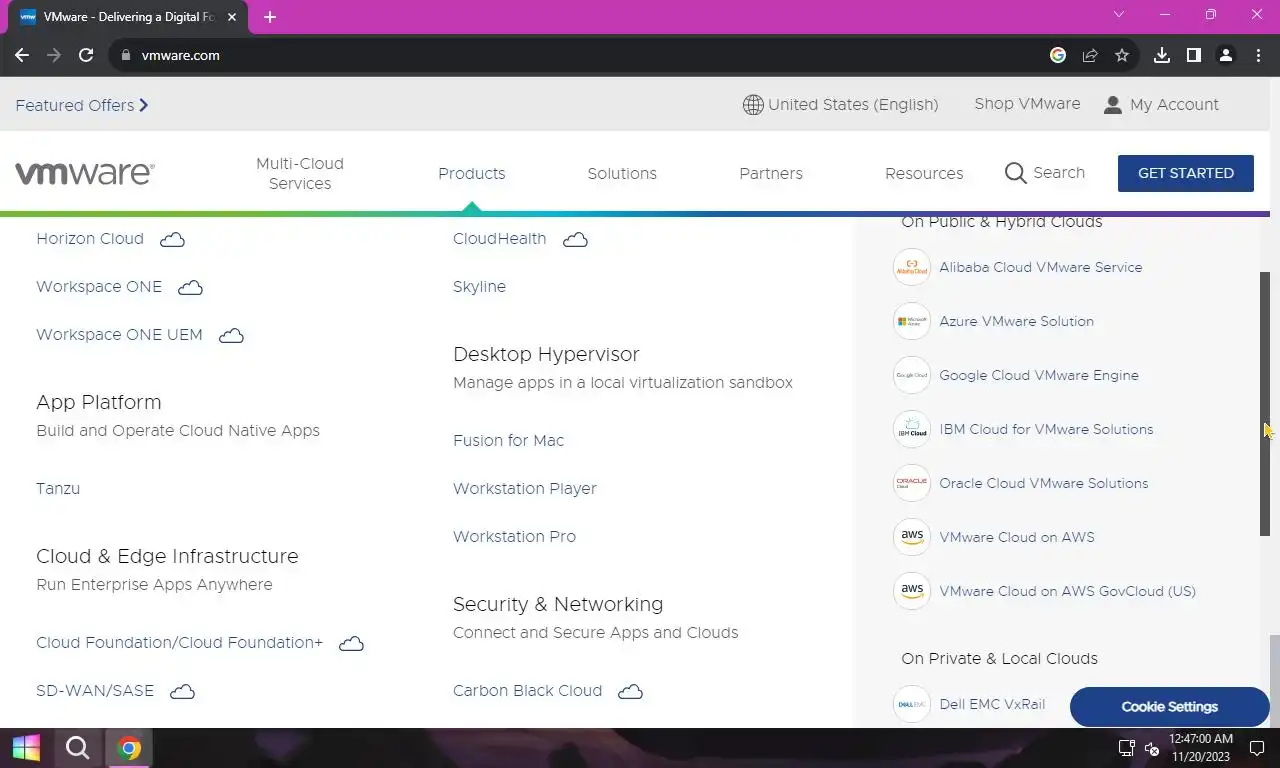Bookmark this page with the star icon
This screenshot has width=1280, height=768.
tap(1122, 55)
